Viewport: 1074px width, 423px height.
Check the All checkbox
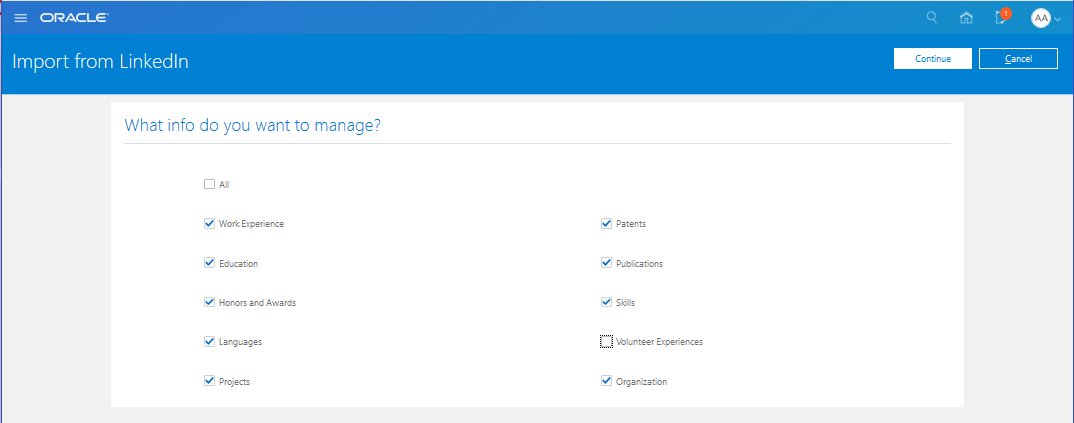pyautogui.click(x=209, y=184)
